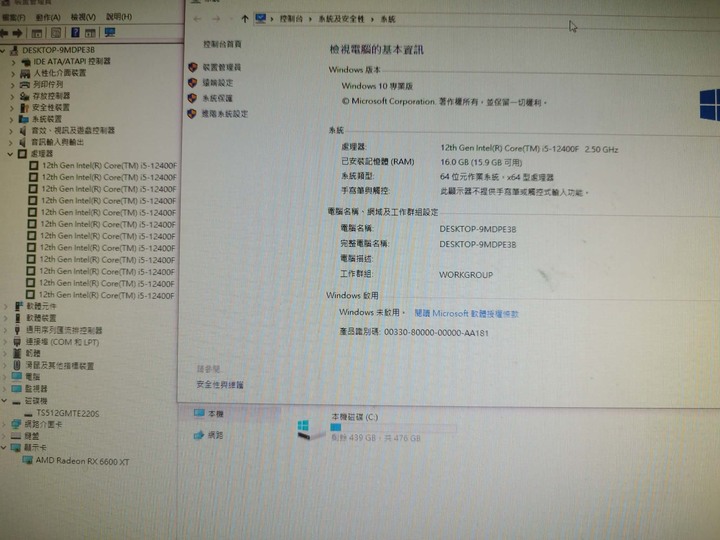Collapse the 處理器 processors node
The width and height of the screenshot is (720, 540).
[x=11, y=154]
